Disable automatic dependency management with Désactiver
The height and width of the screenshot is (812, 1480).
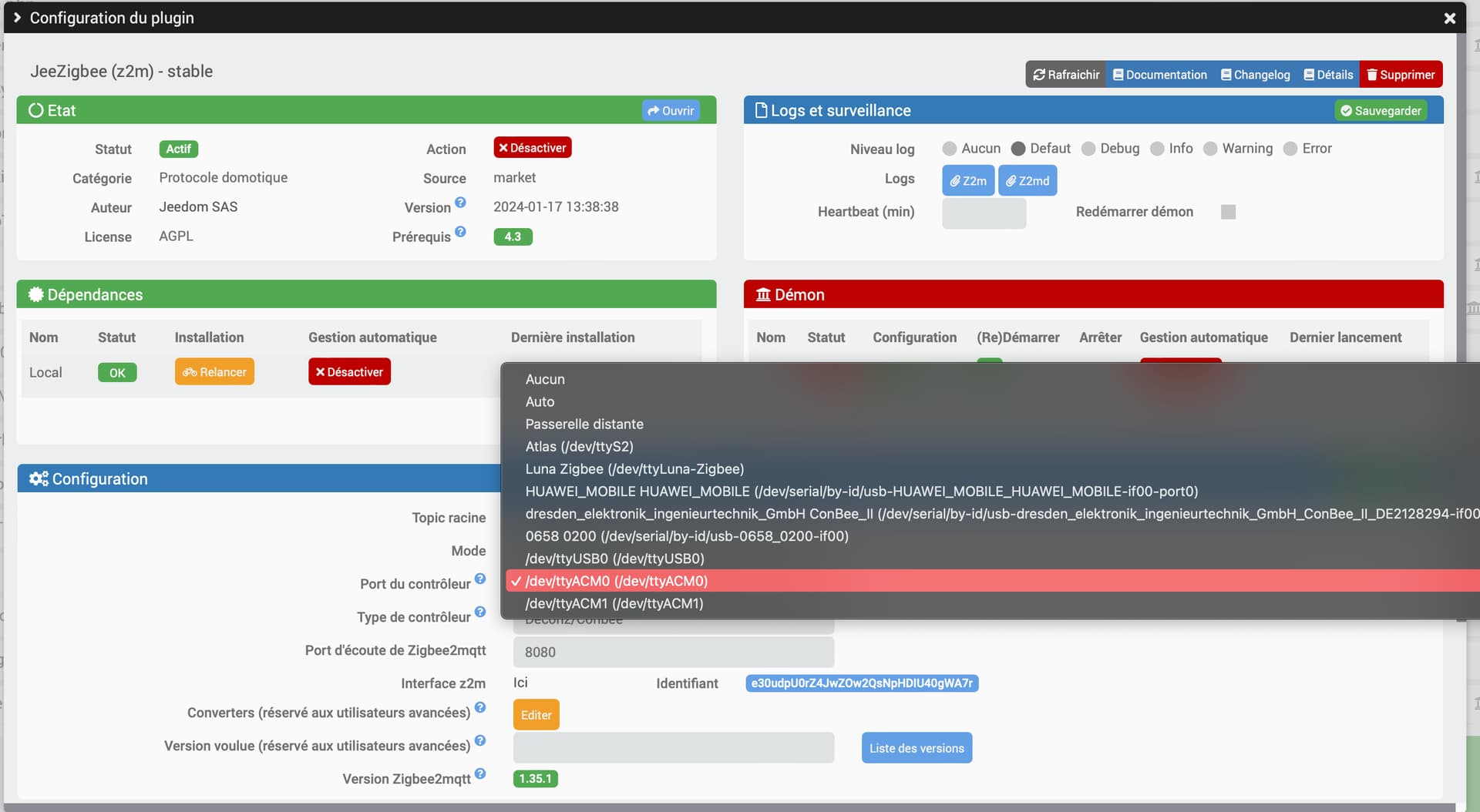349,372
